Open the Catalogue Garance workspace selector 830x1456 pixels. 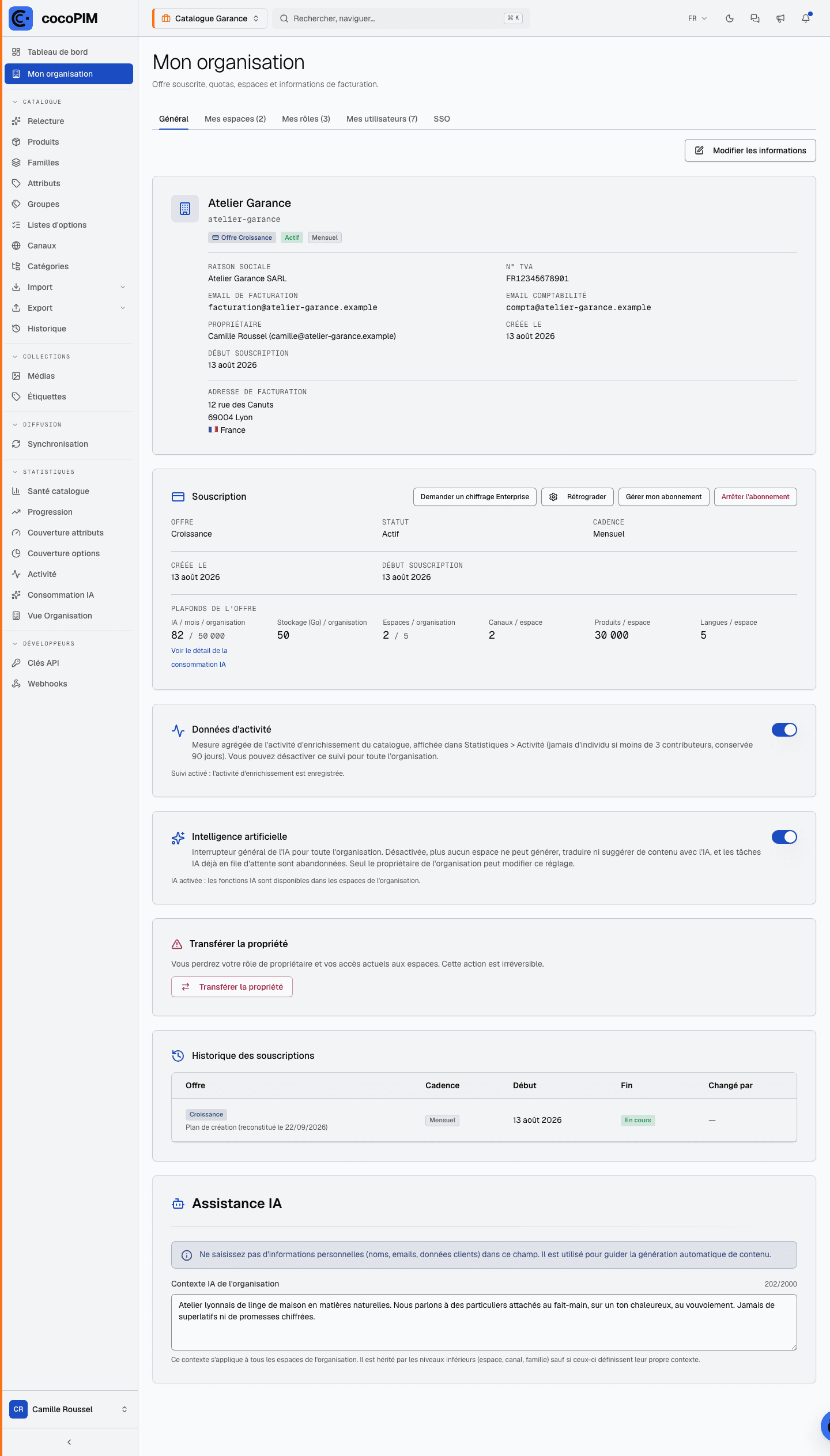210,18
